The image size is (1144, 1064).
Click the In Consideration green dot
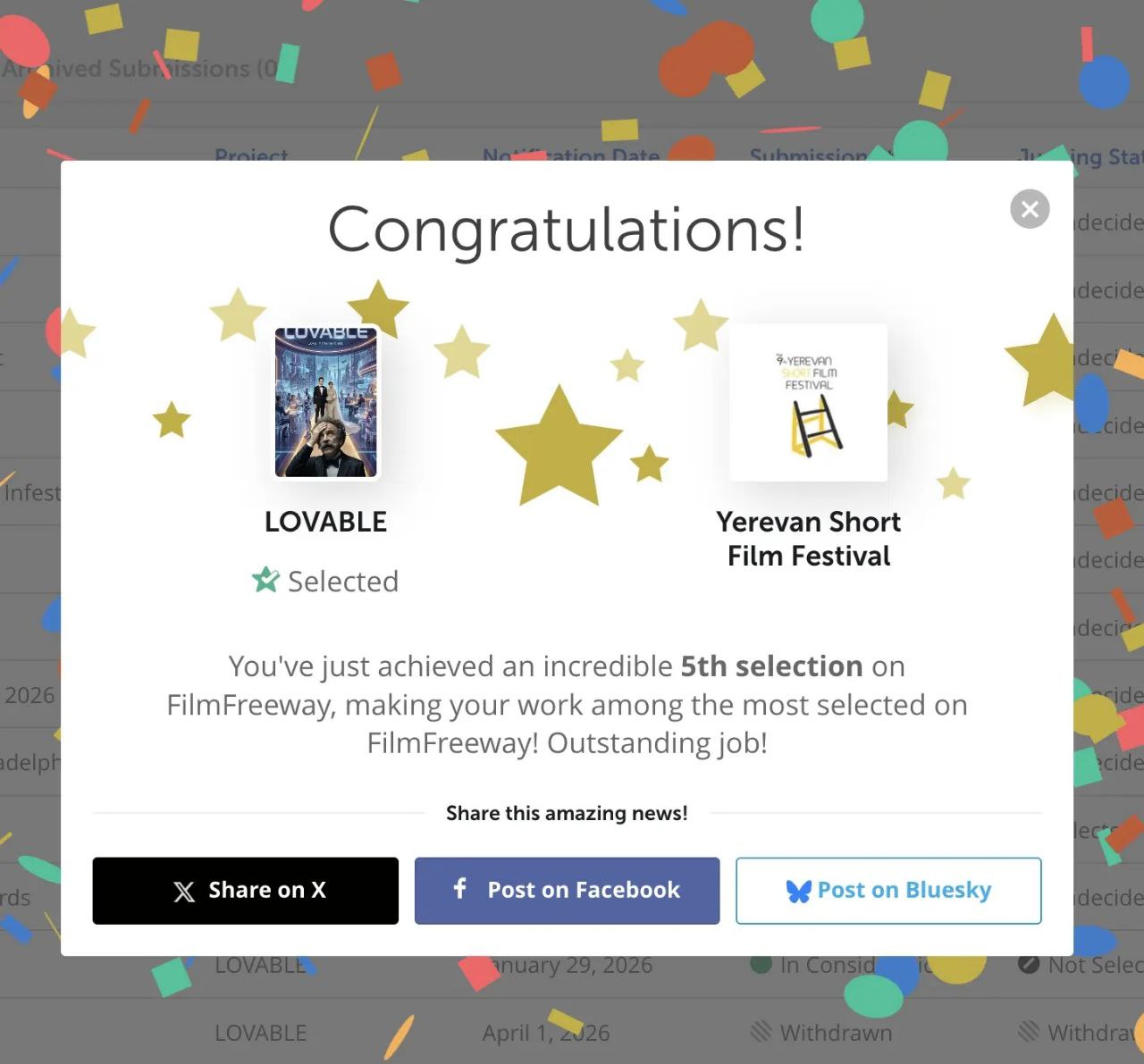[761, 965]
